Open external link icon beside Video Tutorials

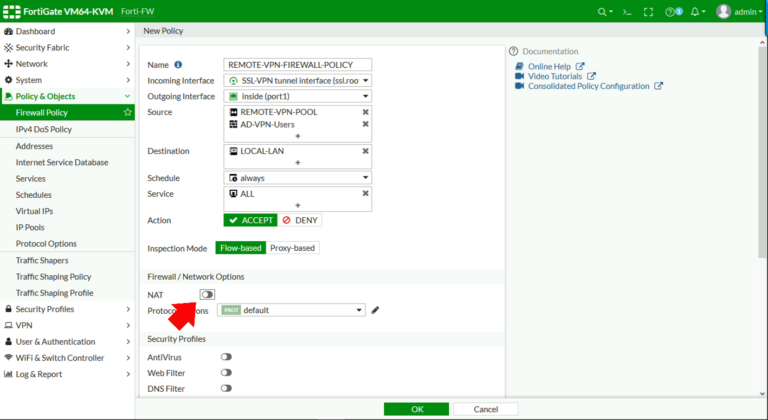pos(591,76)
